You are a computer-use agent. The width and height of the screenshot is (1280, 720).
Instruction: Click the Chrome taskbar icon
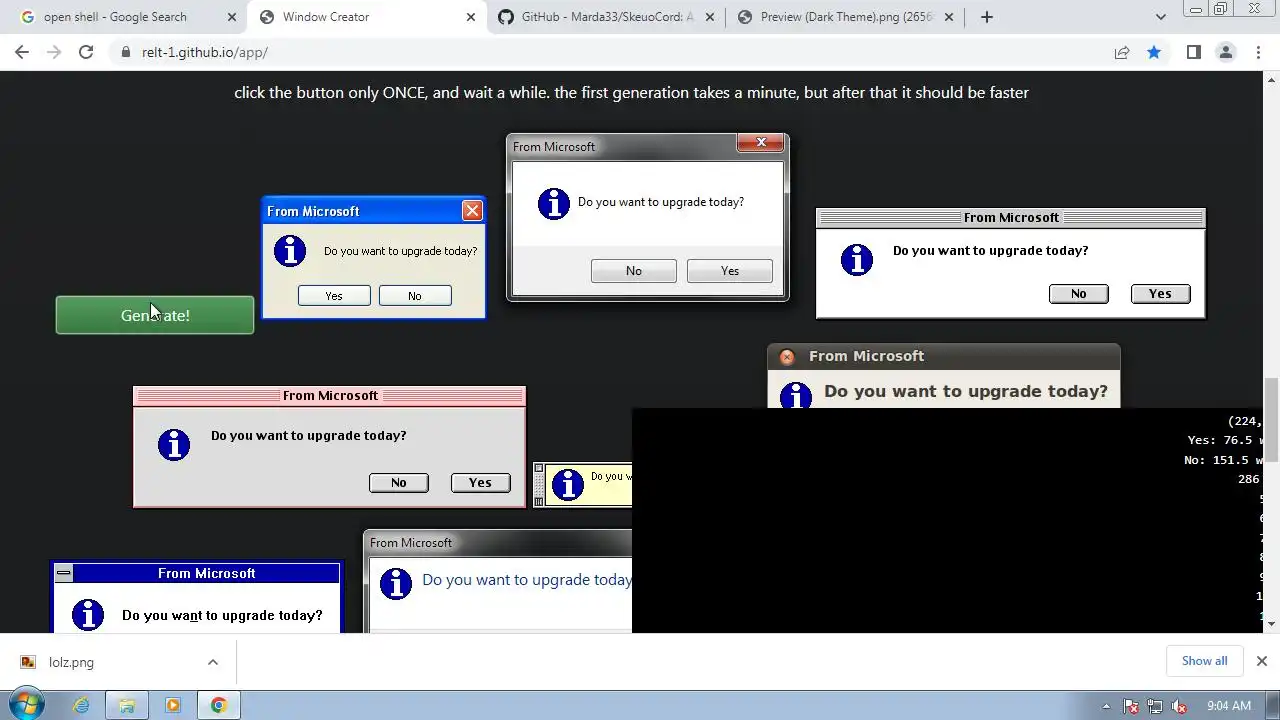[219, 705]
